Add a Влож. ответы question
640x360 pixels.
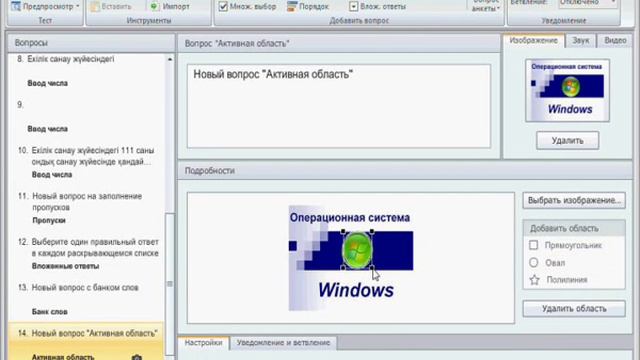pyautogui.click(x=378, y=7)
